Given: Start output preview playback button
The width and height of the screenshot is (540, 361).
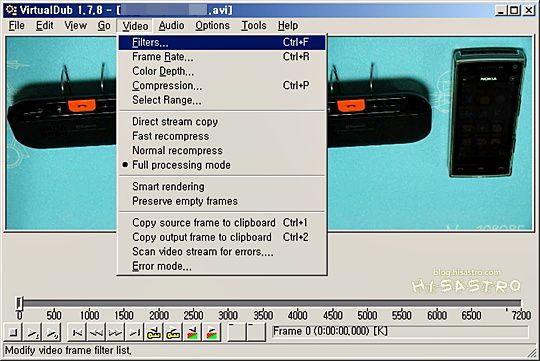Looking at the screenshot, I should point(52,332).
